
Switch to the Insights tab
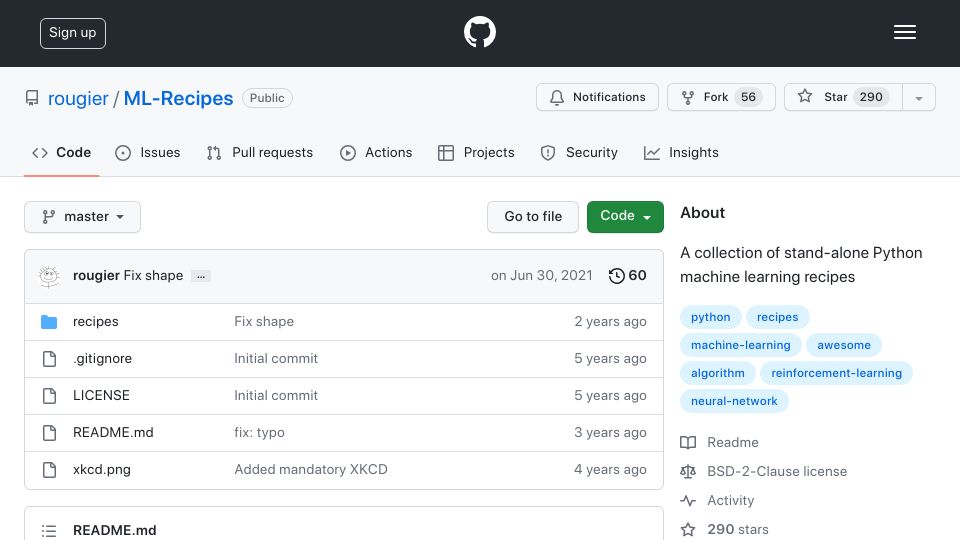click(x=681, y=152)
